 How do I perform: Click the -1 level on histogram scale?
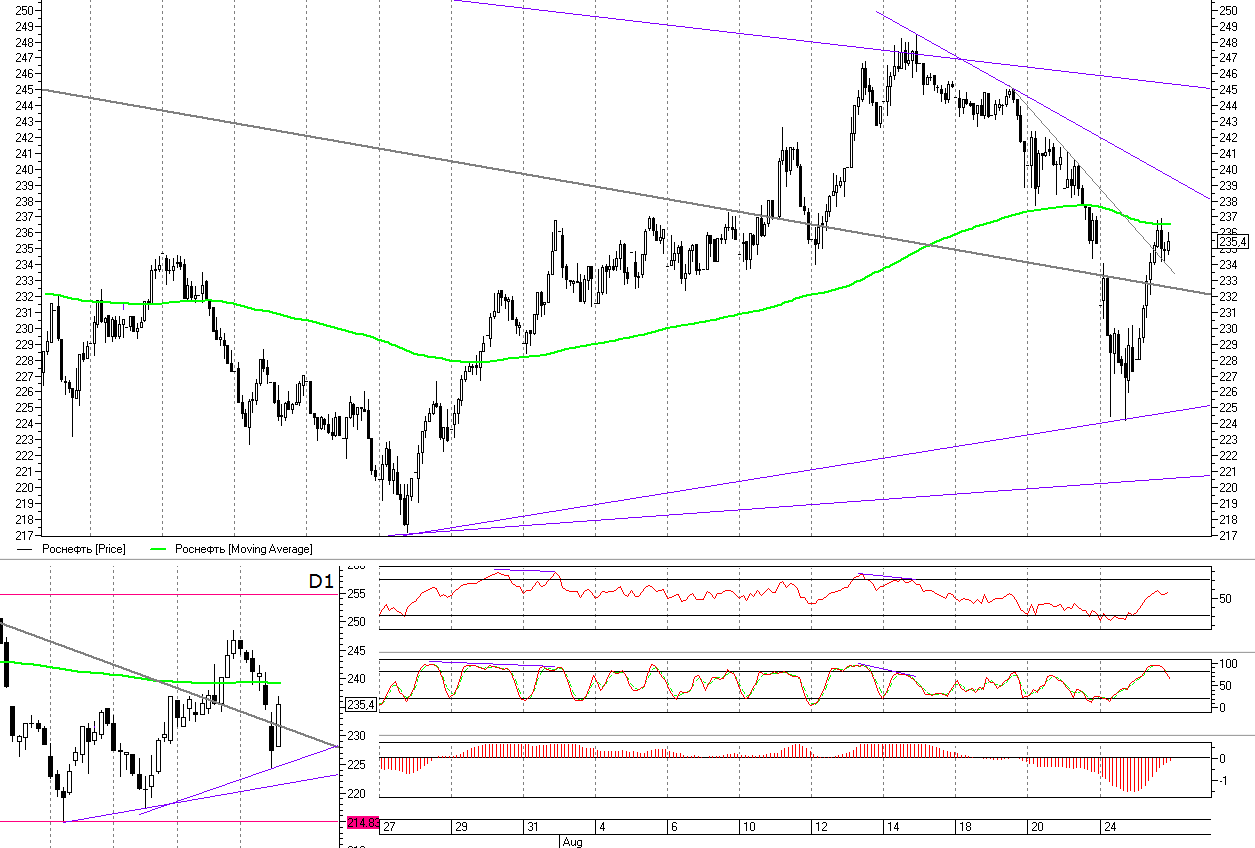coord(1225,781)
